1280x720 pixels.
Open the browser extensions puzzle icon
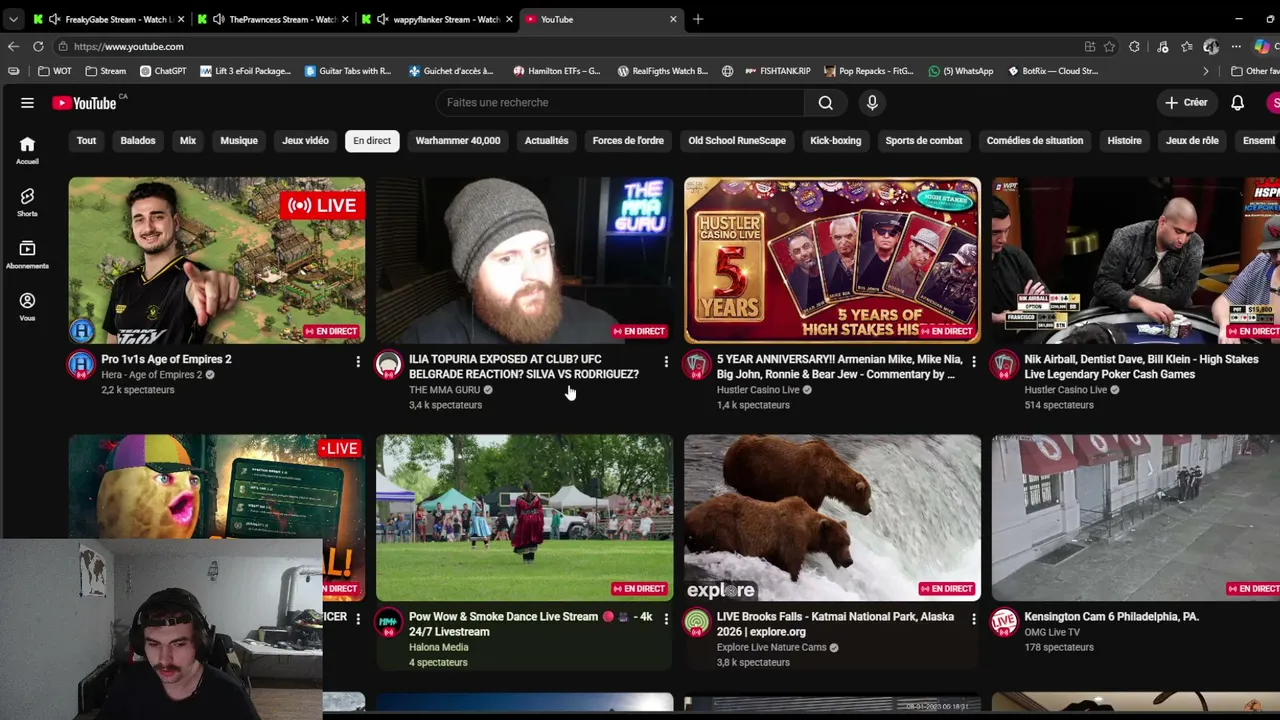(1134, 46)
